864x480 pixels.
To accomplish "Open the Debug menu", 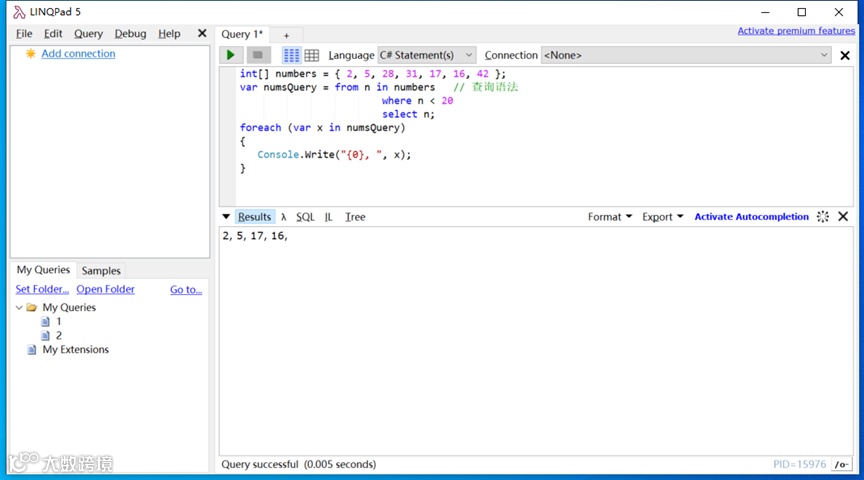I will click(x=130, y=34).
